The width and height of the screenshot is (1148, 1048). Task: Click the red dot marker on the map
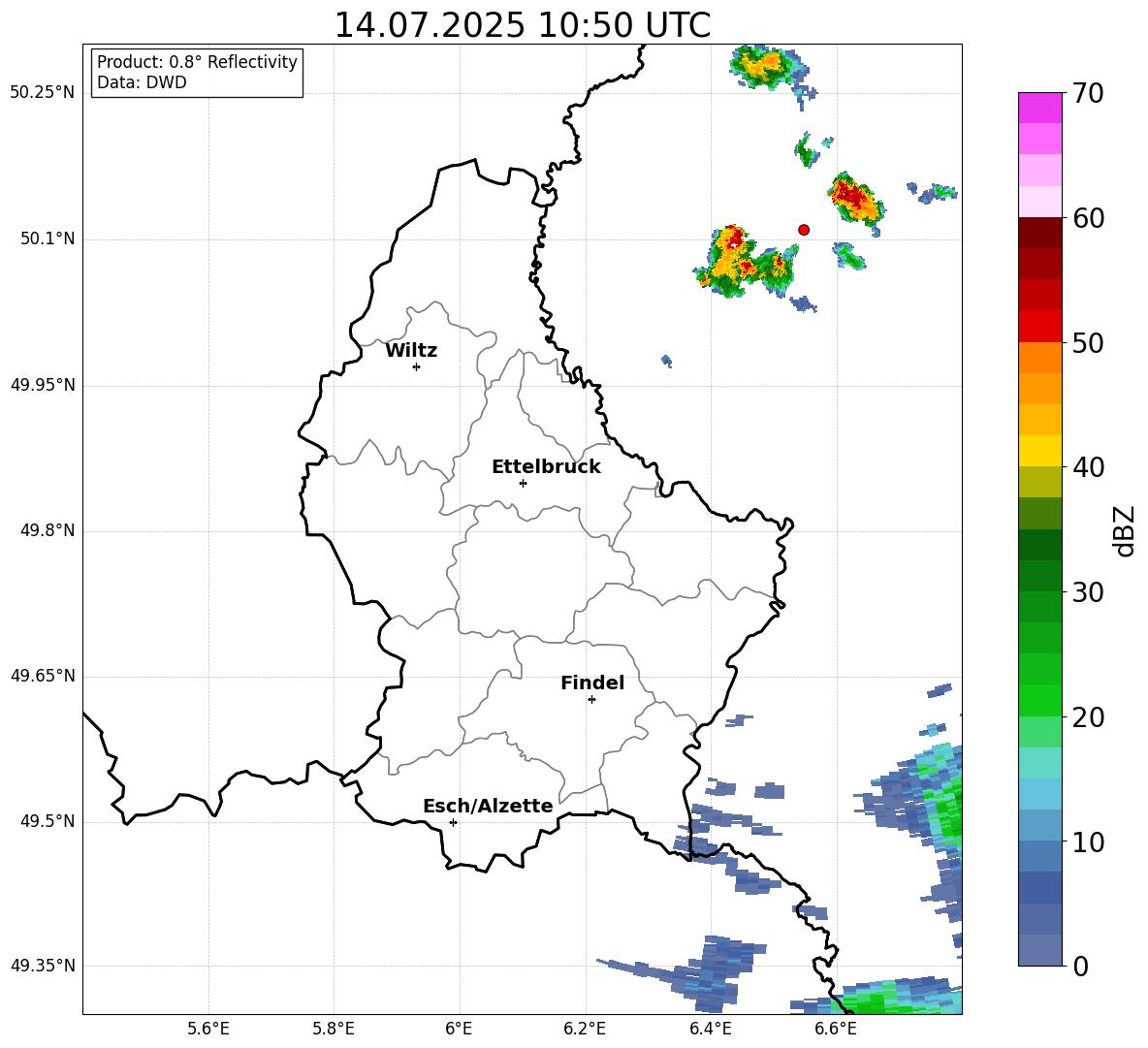click(x=804, y=230)
